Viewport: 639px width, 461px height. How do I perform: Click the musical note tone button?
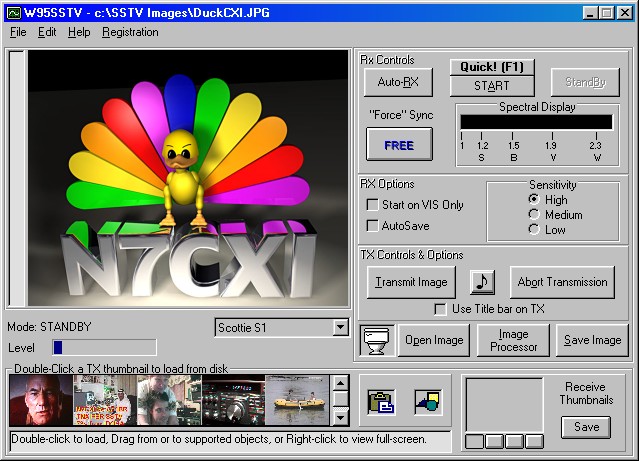coord(482,282)
